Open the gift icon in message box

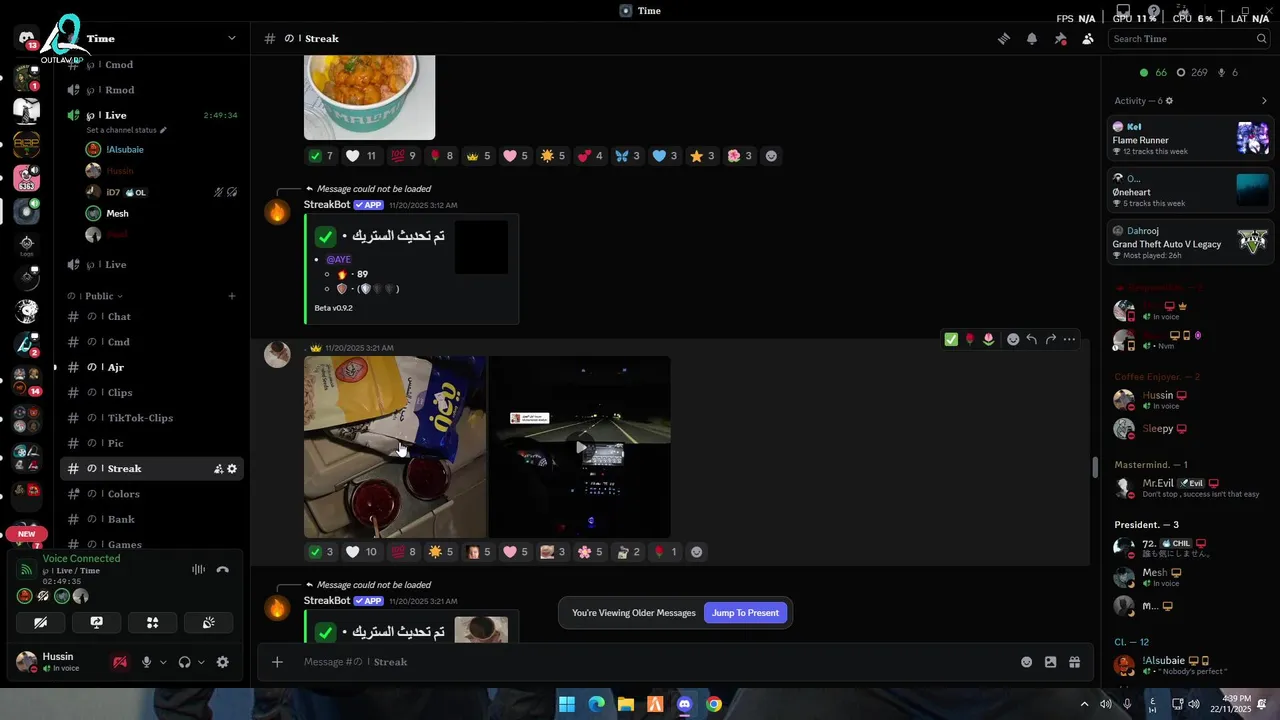coord(1075,662)
